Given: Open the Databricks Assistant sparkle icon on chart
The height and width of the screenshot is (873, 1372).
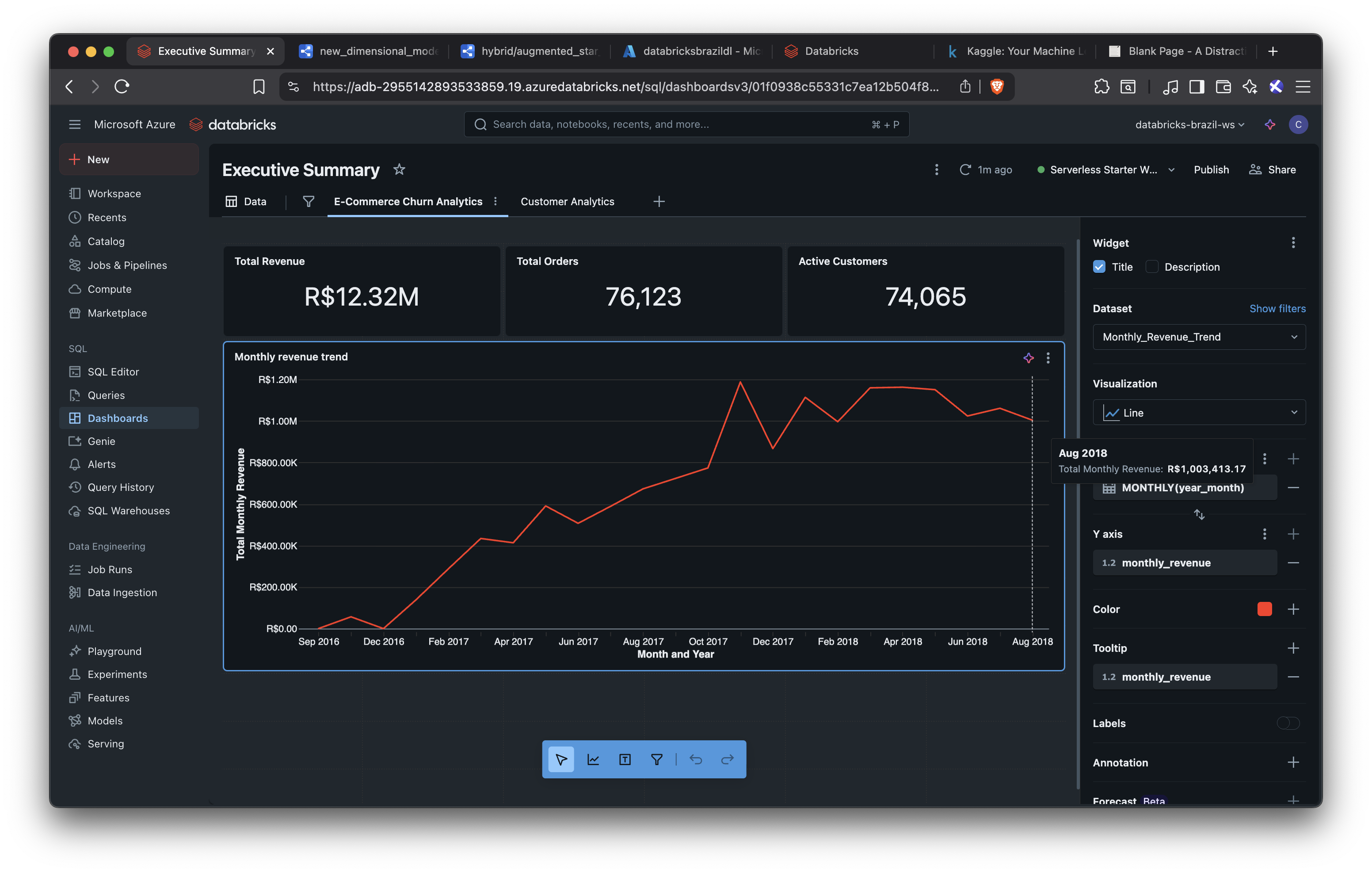Looking at the screenshot, I should [1029, 358].
